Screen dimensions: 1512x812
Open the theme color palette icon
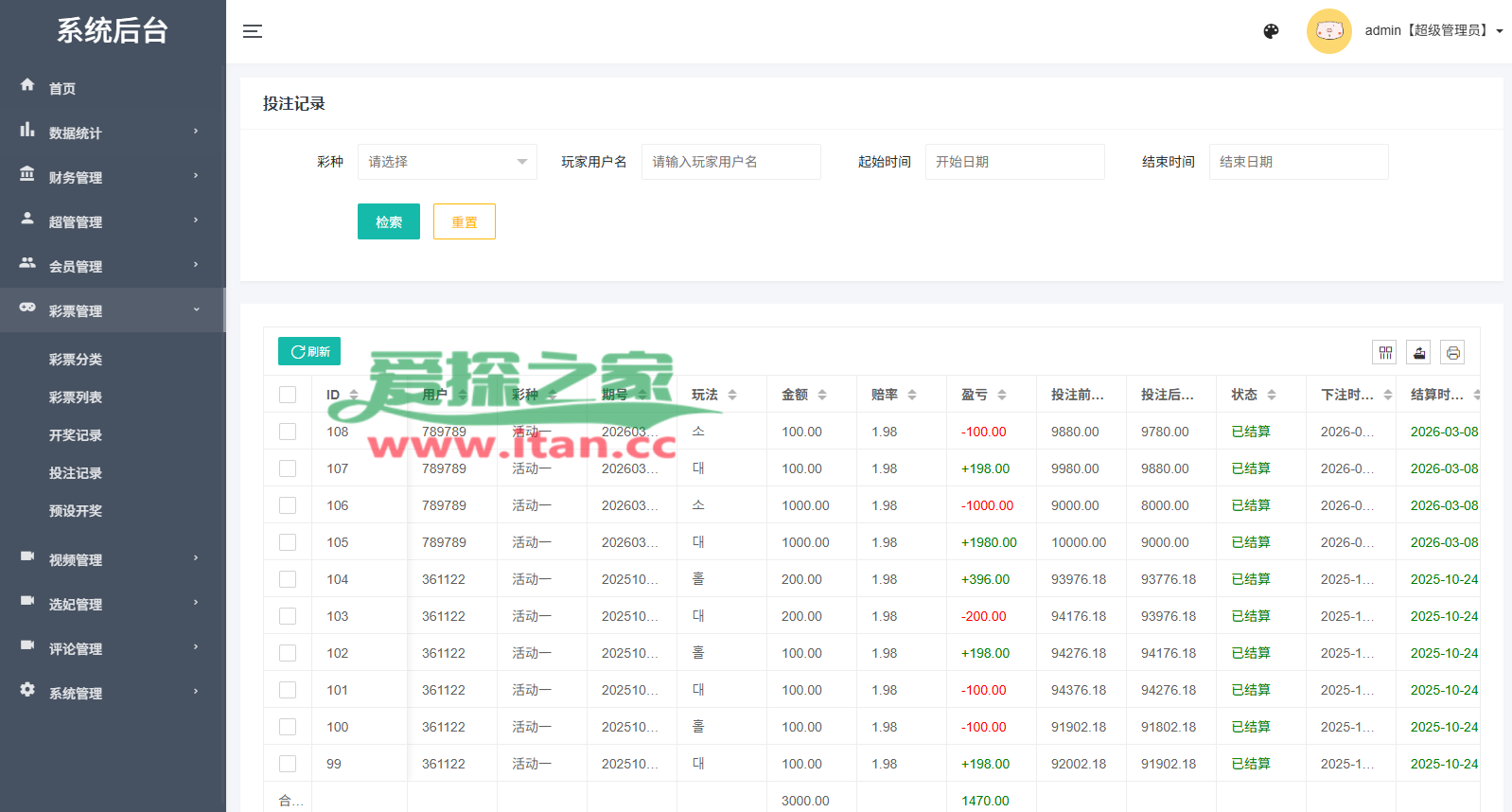[1271, 31]
